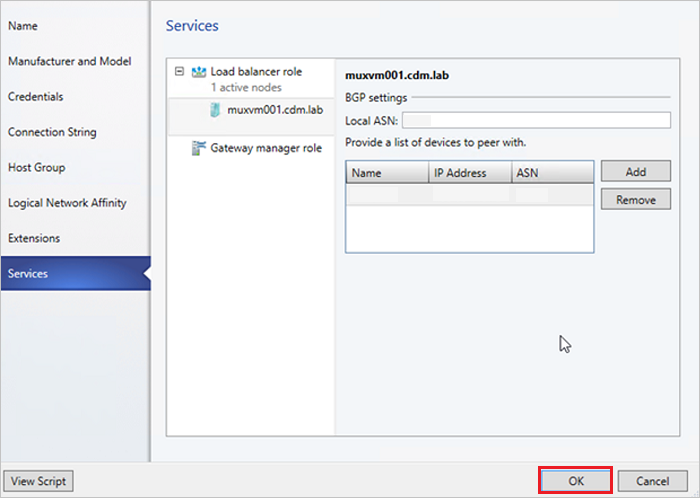Sort peers by IP Address column
This screenshot has height=498, width=700.
coord(470,172)
